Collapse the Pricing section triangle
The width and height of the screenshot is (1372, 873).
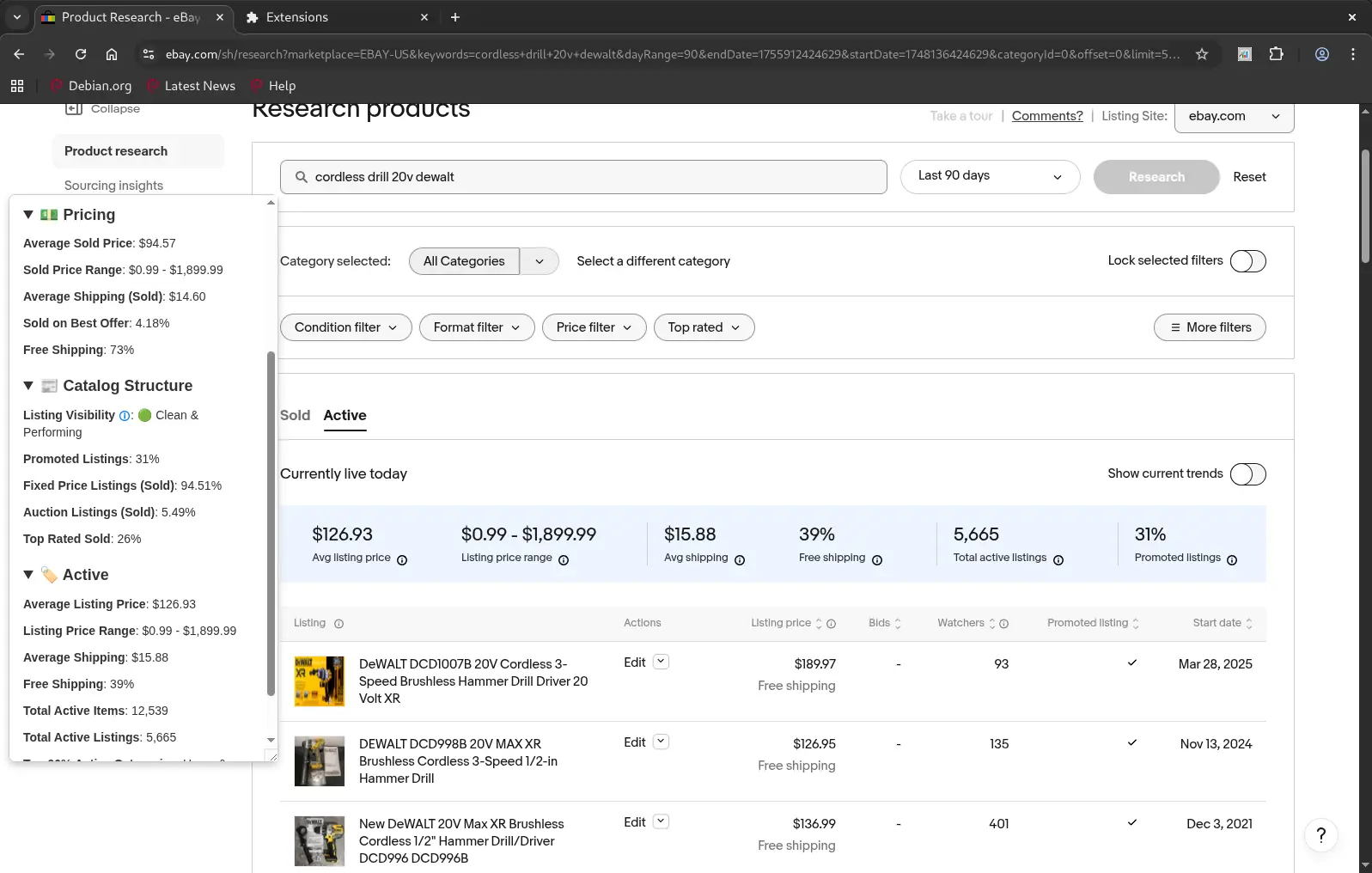(28, 215)
